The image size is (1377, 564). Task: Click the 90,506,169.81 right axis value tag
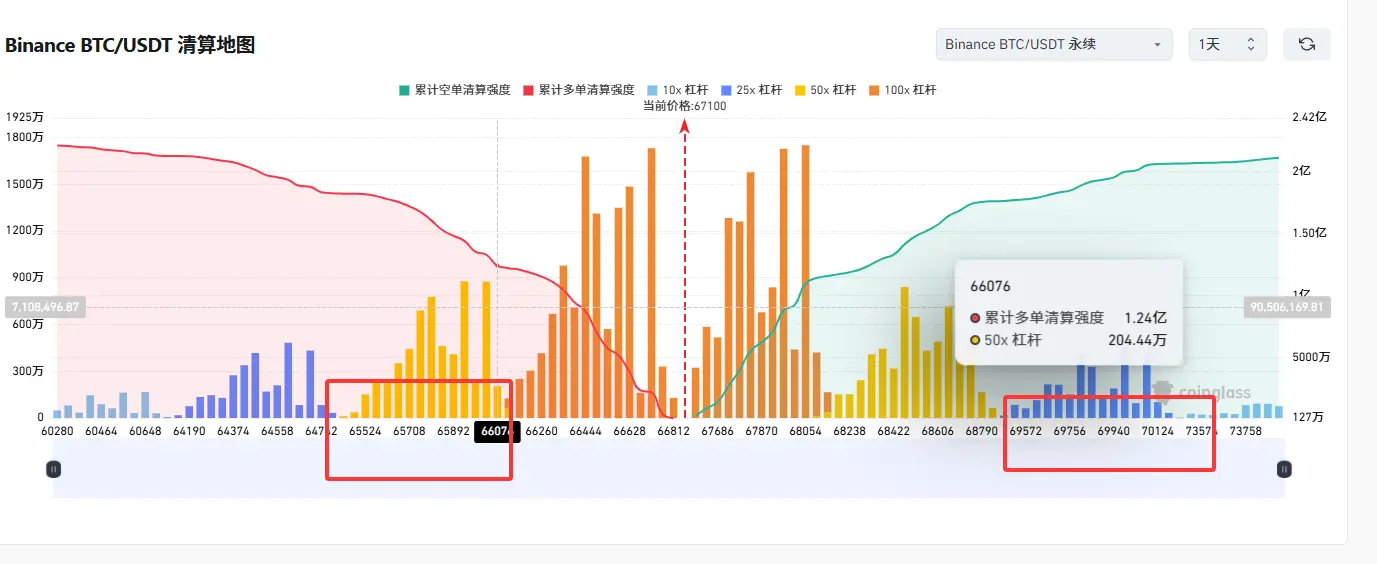(x=1289, y=307)
